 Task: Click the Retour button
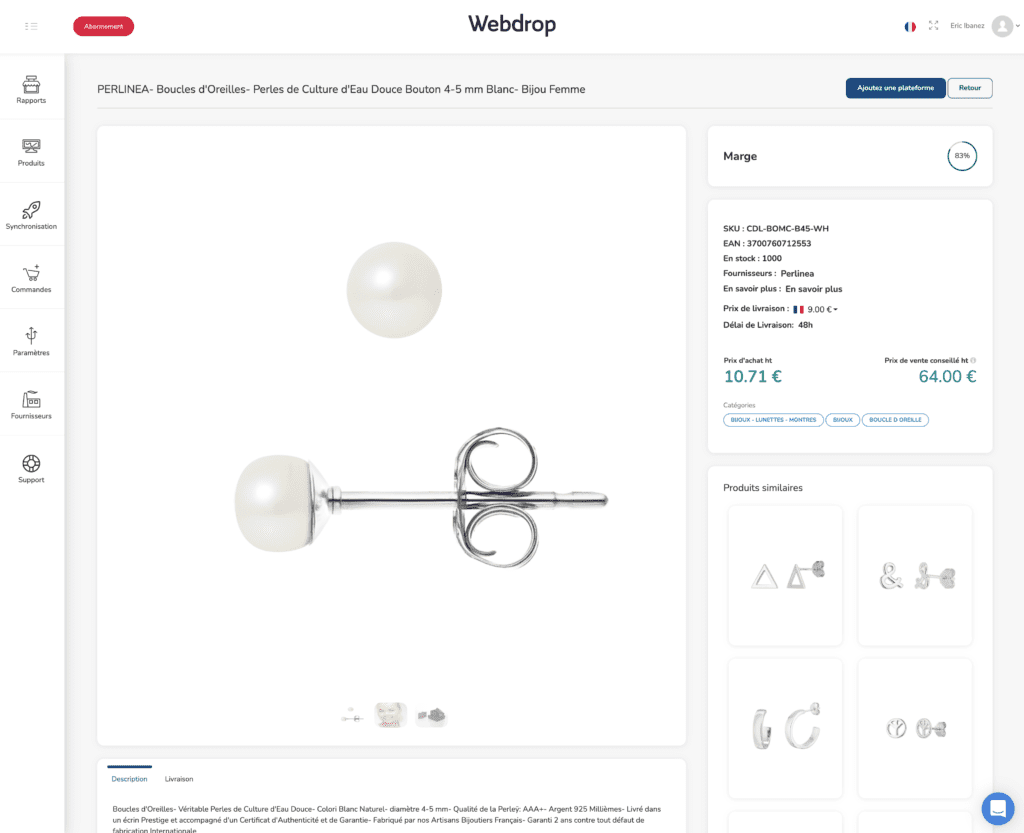969,88
